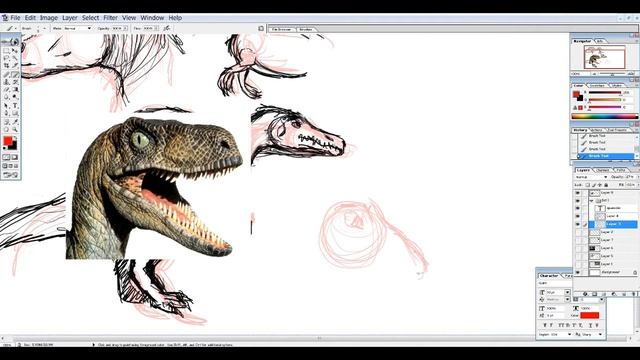
Task: Click Jump to ImageReady button
Action: tap(11, 175)
